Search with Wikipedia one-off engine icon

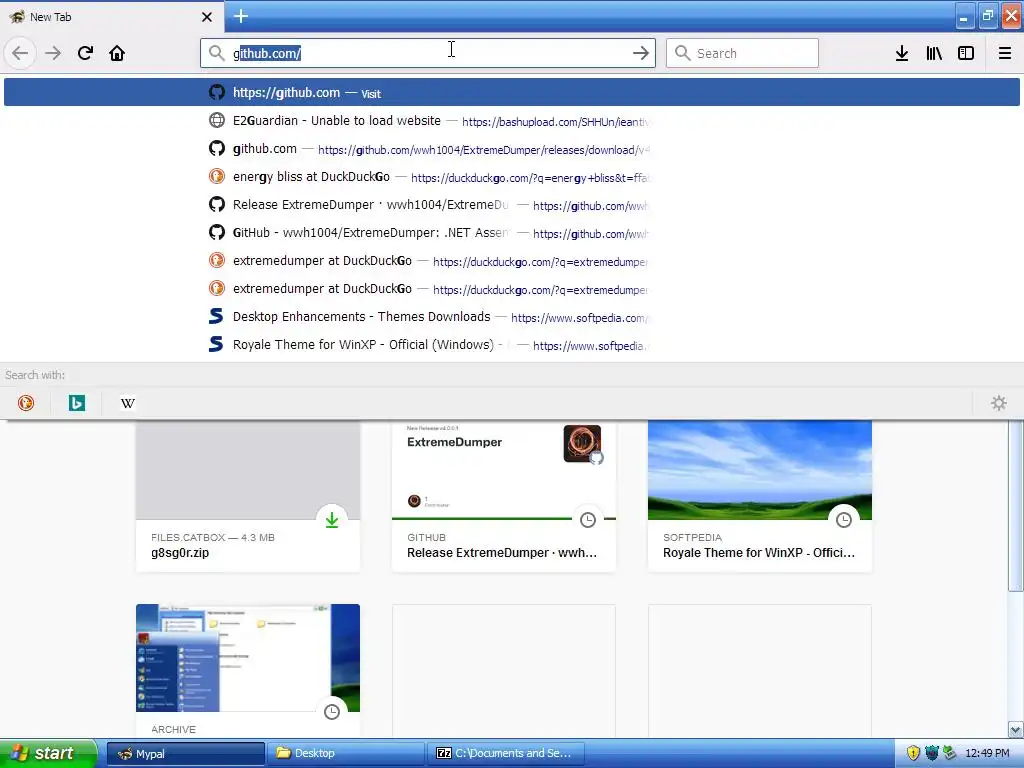128,403
